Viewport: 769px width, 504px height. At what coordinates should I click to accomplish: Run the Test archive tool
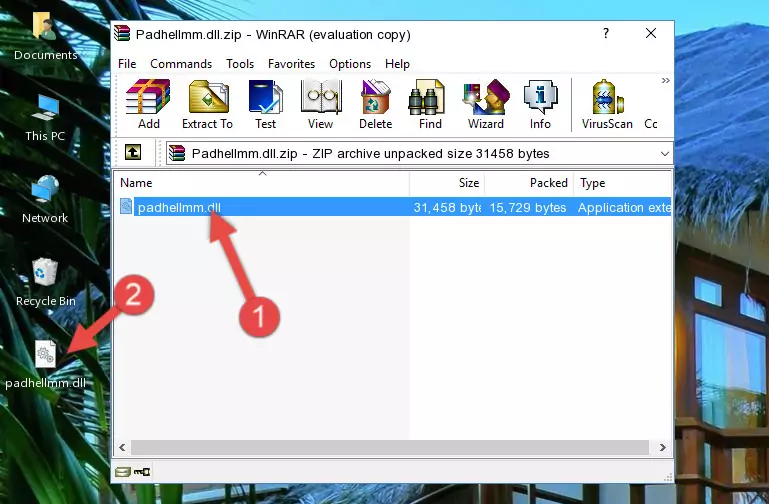pyautogui.click(x=265, y=104)
